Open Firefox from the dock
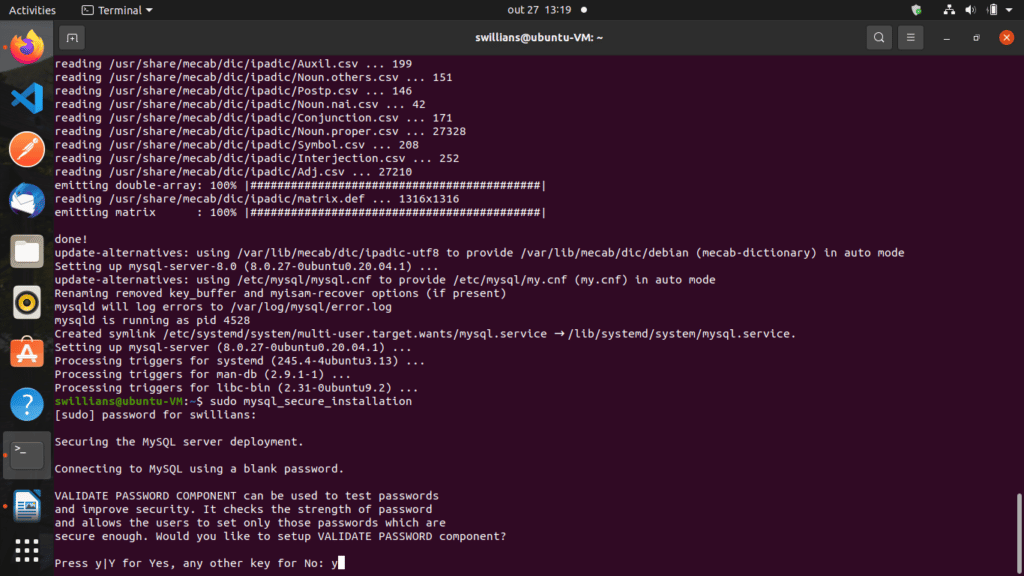Image resolution: width=1024 pixels, height=576 pixels. pos(27,46)
